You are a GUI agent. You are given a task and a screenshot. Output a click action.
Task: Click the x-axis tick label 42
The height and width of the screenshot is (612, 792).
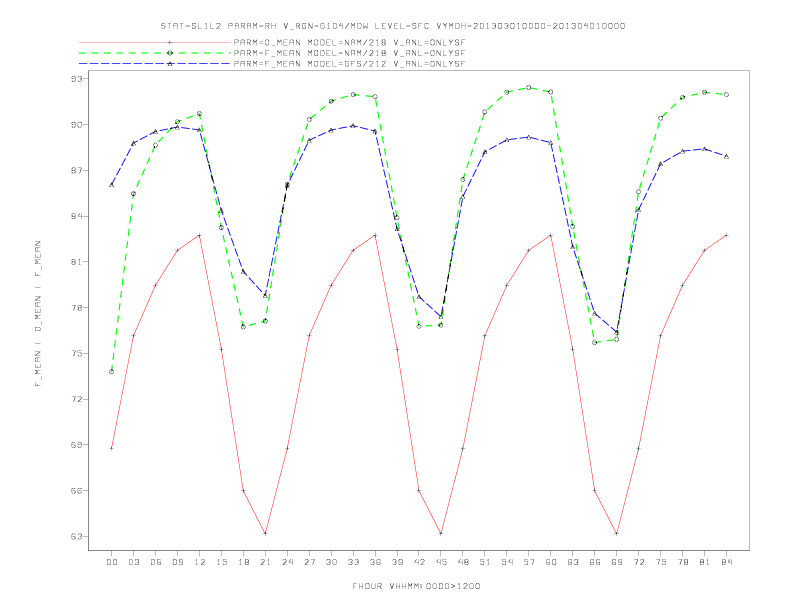[419, 562]
